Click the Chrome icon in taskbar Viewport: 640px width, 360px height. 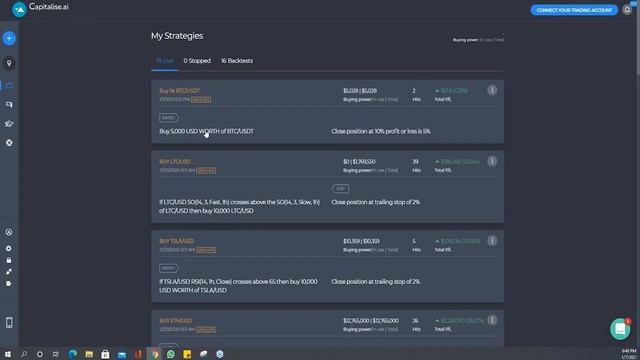[x=154, y=354]
